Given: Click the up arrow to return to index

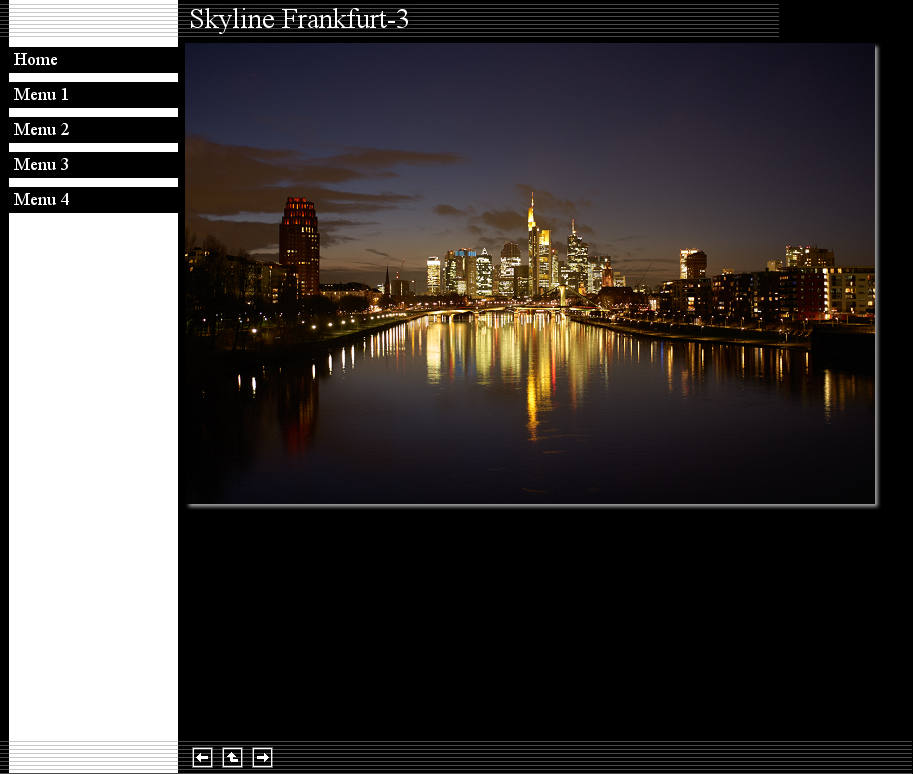Looking at the screenshot, I should (x=232, y=758).
